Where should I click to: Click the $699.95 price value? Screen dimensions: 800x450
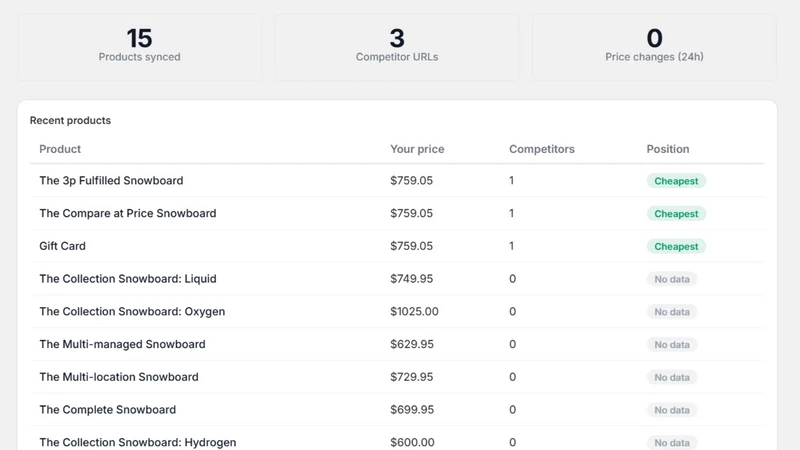412,410
